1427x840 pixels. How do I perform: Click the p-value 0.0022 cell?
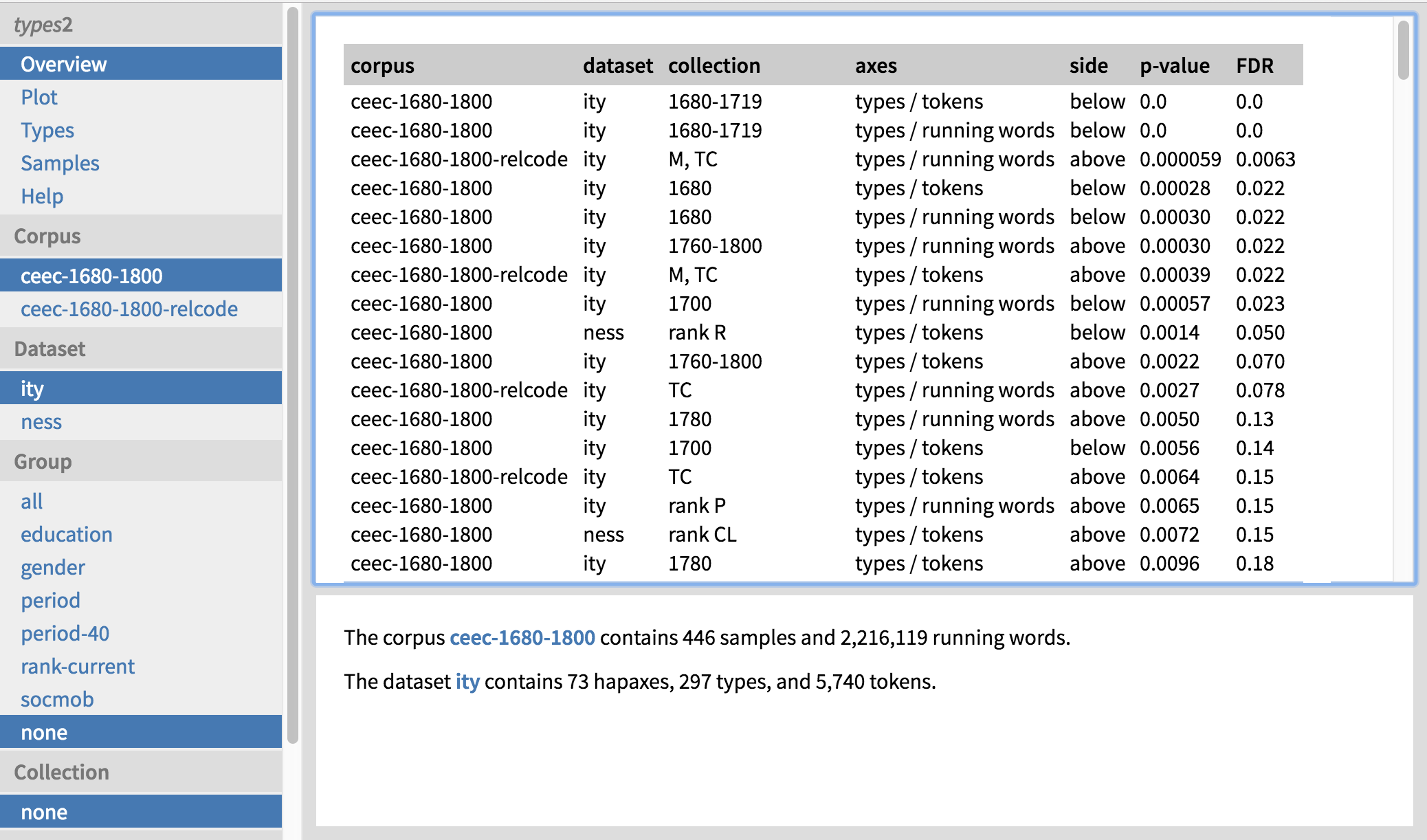click(x=1169, y=361)
